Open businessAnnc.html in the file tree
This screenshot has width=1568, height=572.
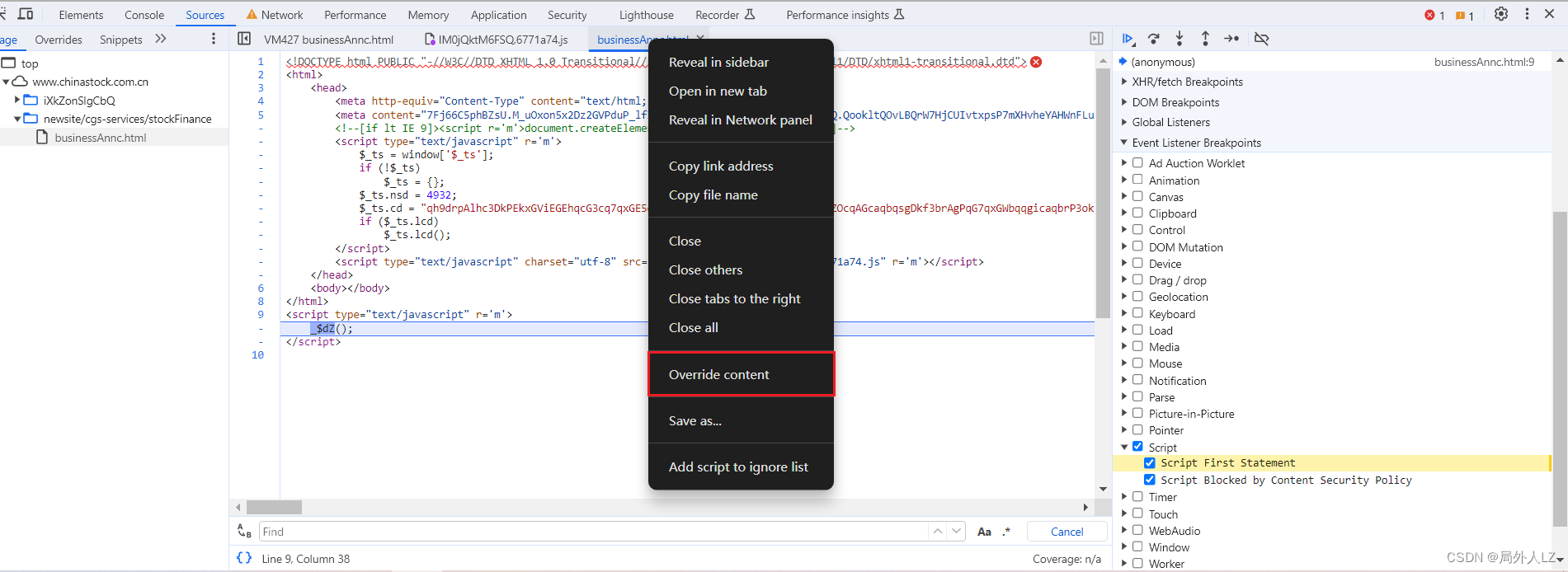[100, 138]
